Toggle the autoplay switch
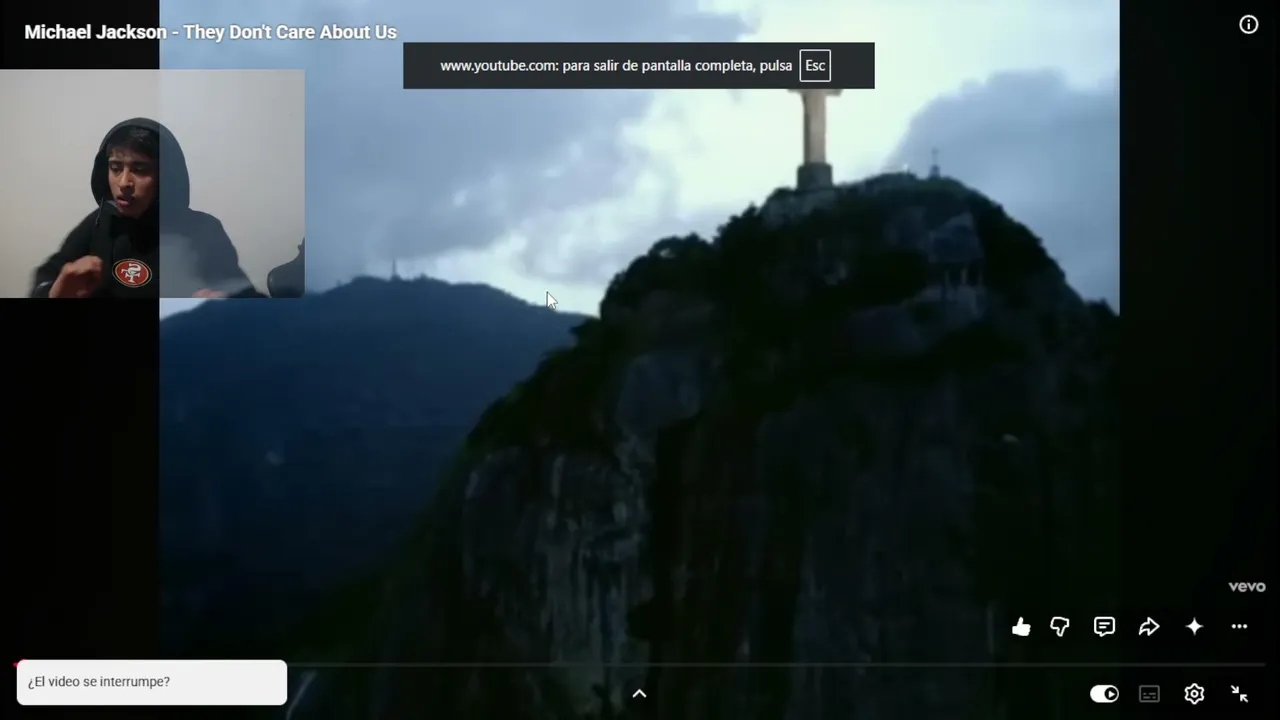 (1105, 694)
